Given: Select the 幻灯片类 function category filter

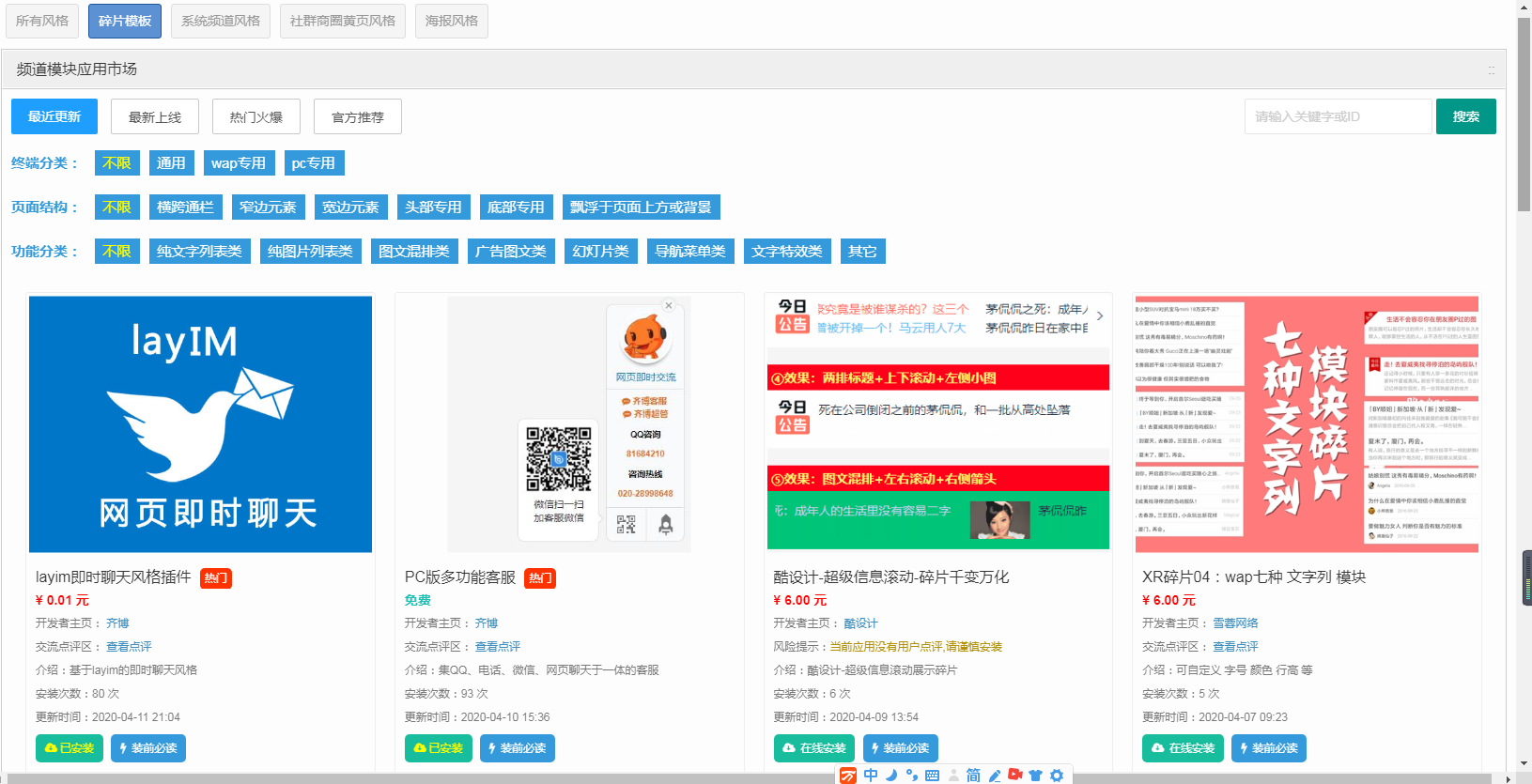Looking at the screenshot, I should pyautogui.click(x=601, y=252).
